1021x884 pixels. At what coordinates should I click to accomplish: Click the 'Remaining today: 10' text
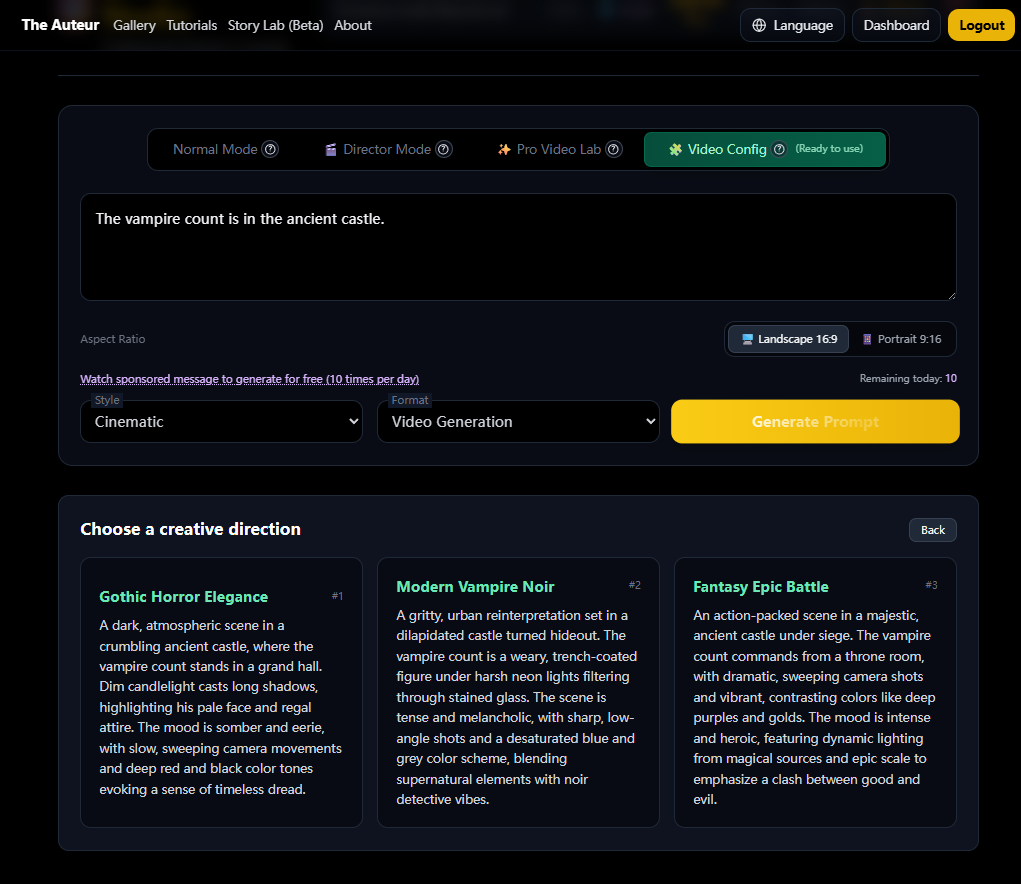coord(908,378)
